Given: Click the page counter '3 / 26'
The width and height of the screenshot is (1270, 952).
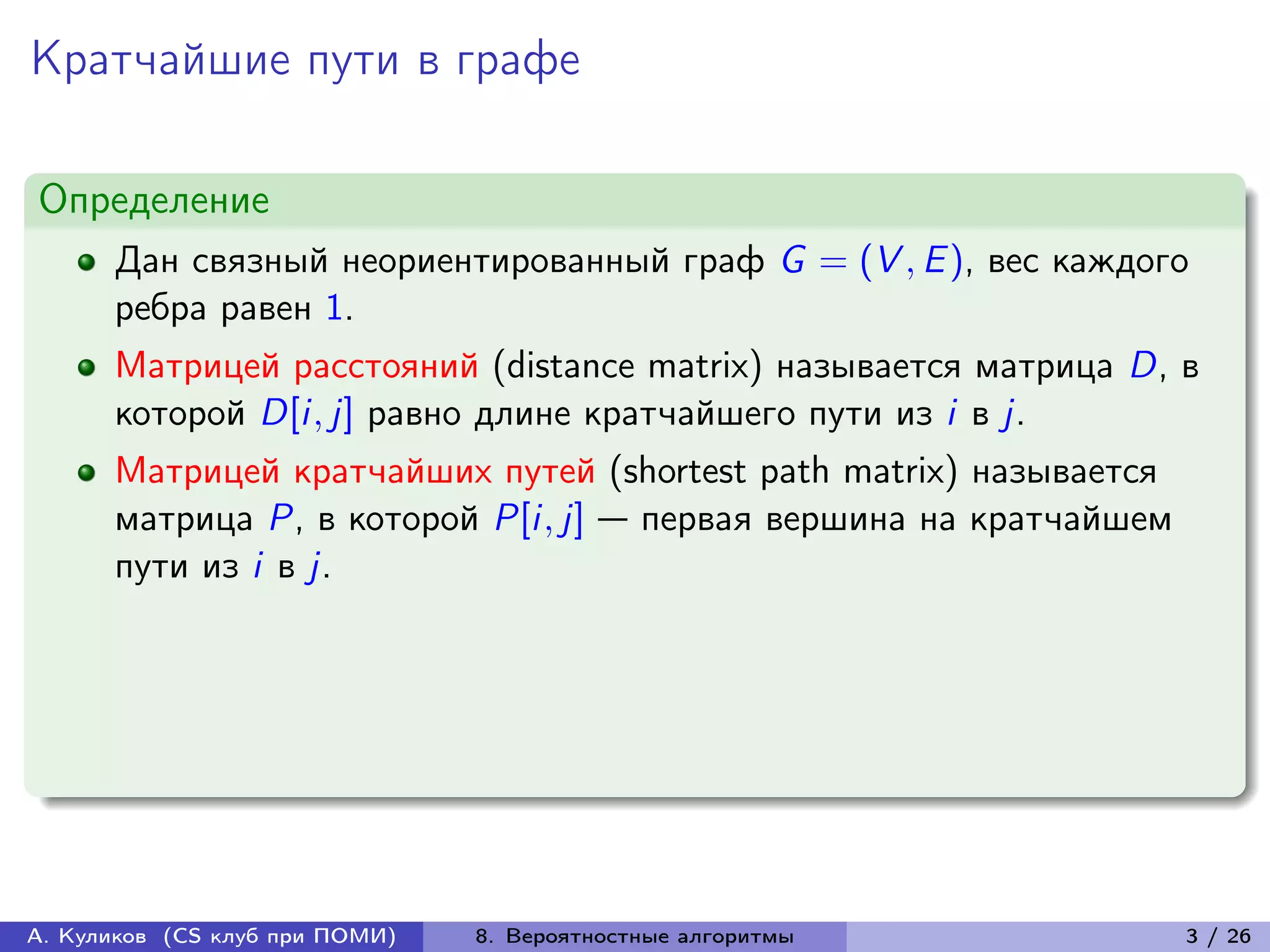Looking at the screenshot, I should [x=1218, y=936].
